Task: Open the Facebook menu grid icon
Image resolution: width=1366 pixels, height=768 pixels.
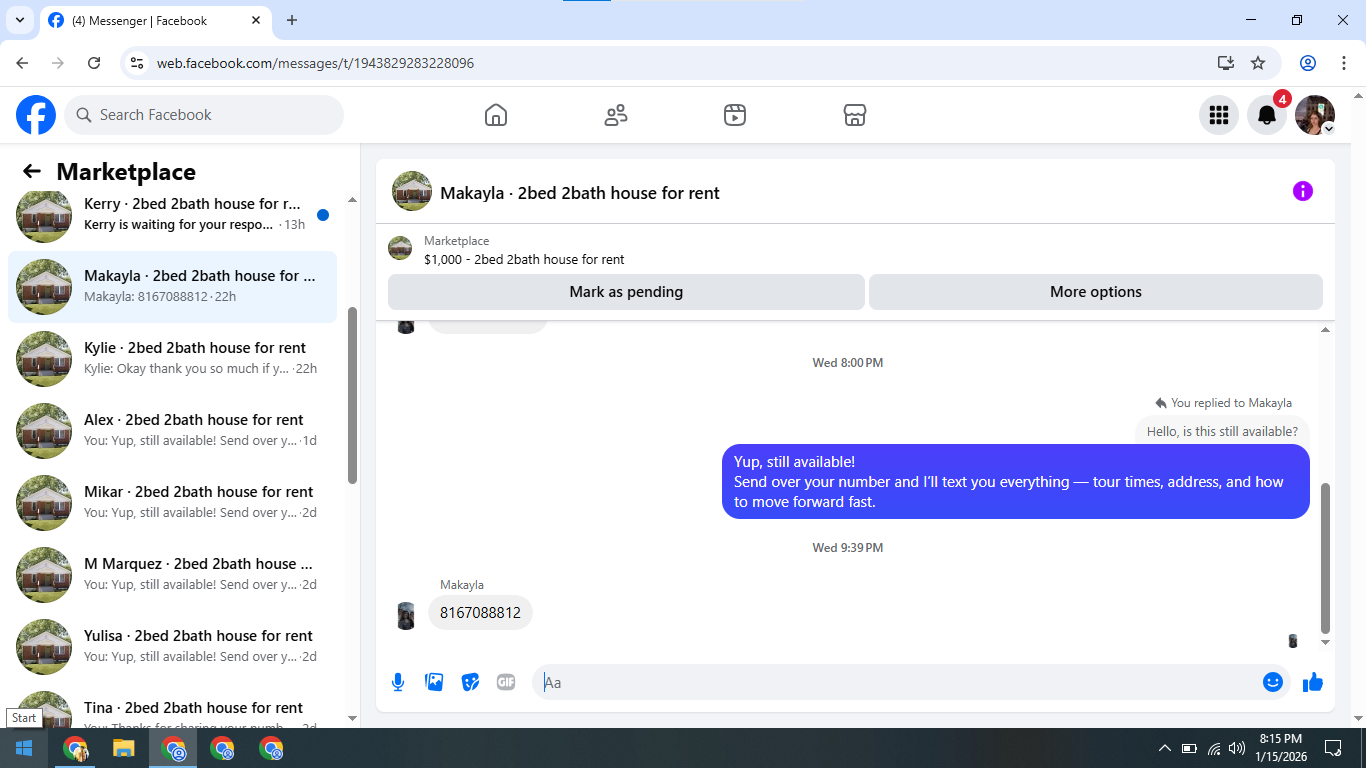Action: pyautogui.click(x=1219, y=115)
